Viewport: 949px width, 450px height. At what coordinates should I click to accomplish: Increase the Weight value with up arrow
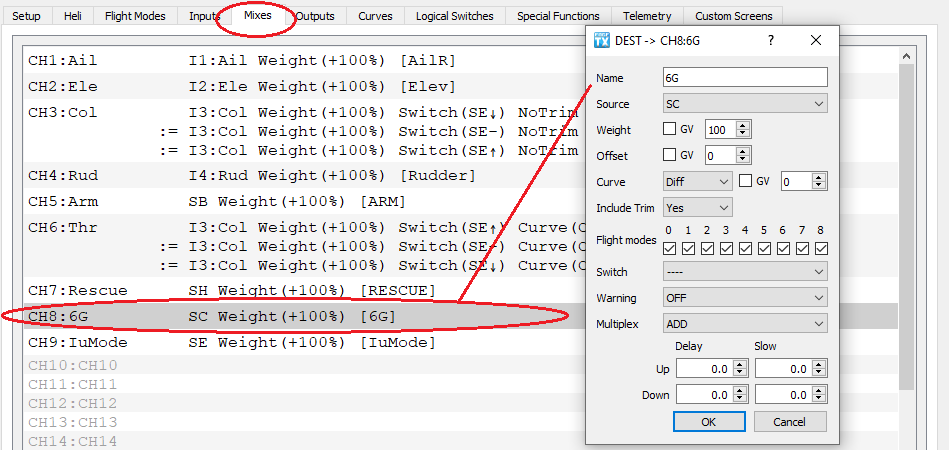point(743,125)
